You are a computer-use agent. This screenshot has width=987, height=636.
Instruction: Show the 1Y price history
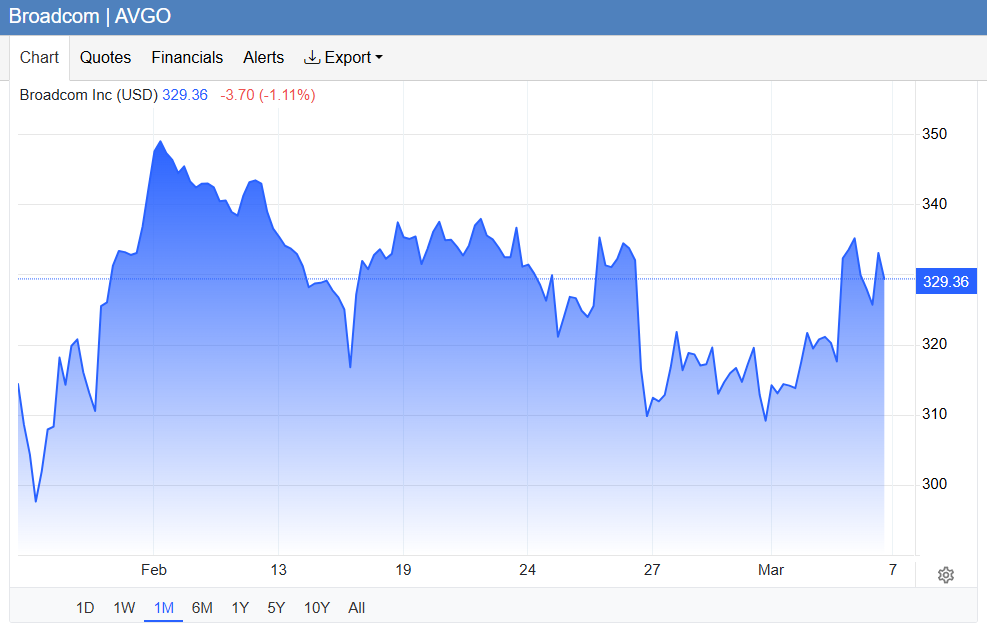click(x=240, y=607)
